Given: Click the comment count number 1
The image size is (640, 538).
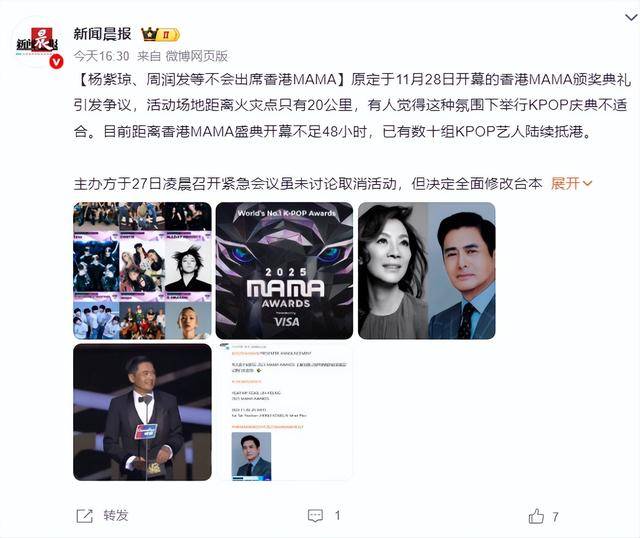Looking at the screenshot, I should (x=338, y=516).
